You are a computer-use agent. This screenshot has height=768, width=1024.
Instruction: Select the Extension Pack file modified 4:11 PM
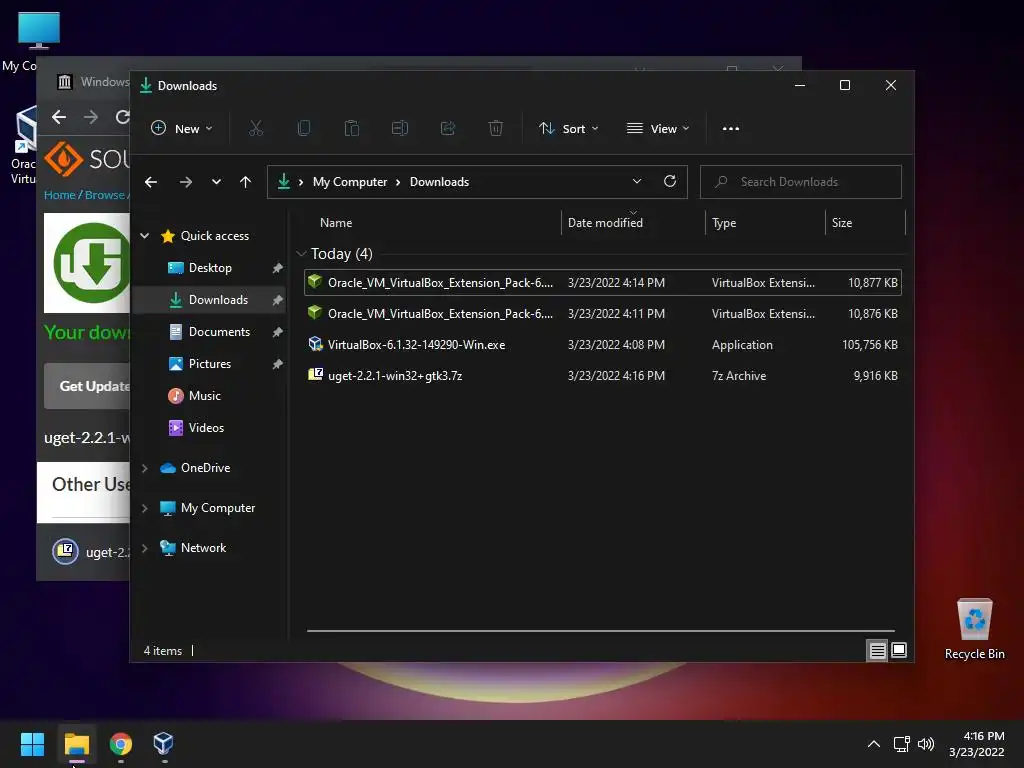pyautogui.click(x=603, y=313)
